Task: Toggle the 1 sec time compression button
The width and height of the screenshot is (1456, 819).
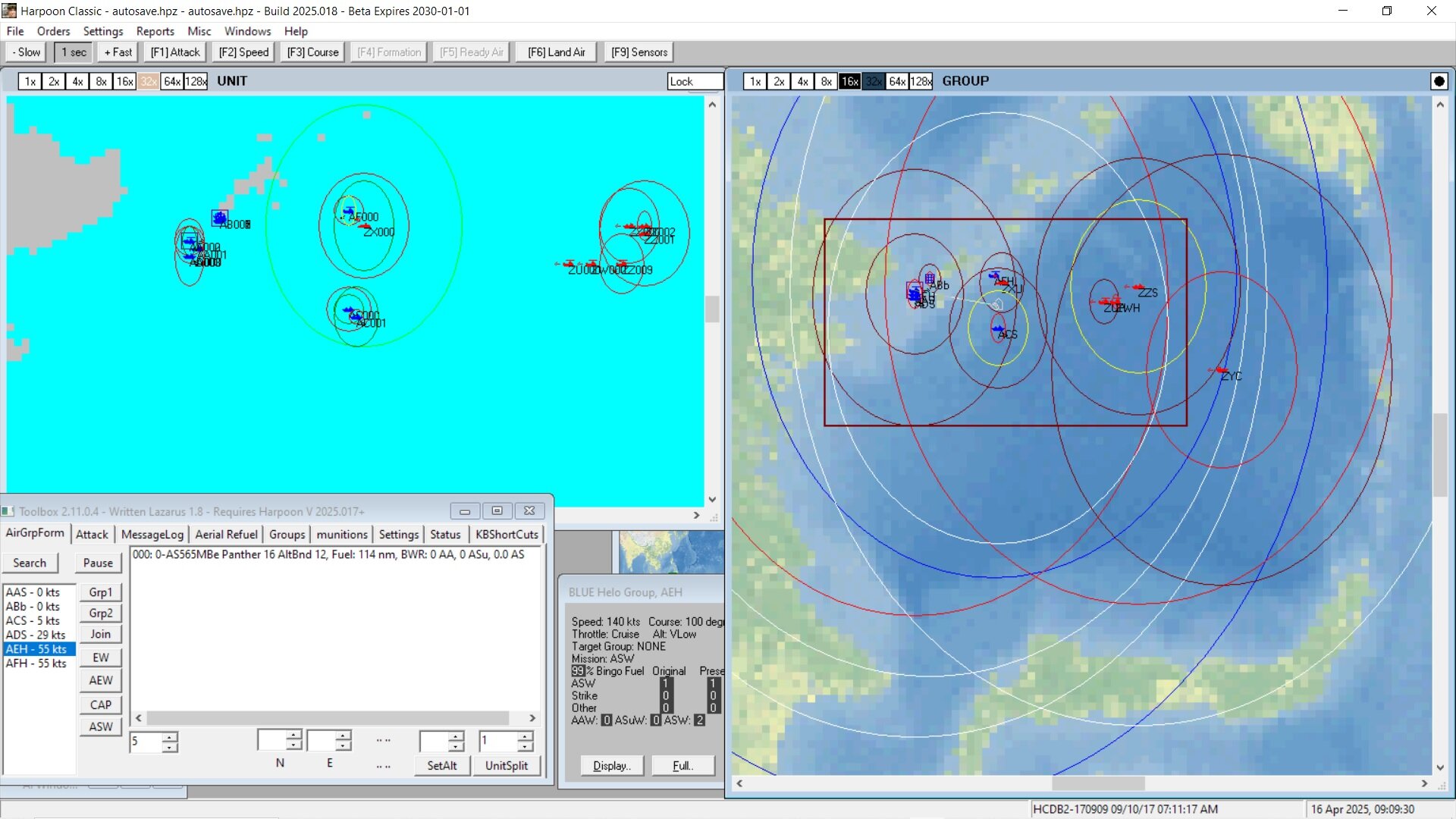Action: click(x=74, y=52)
